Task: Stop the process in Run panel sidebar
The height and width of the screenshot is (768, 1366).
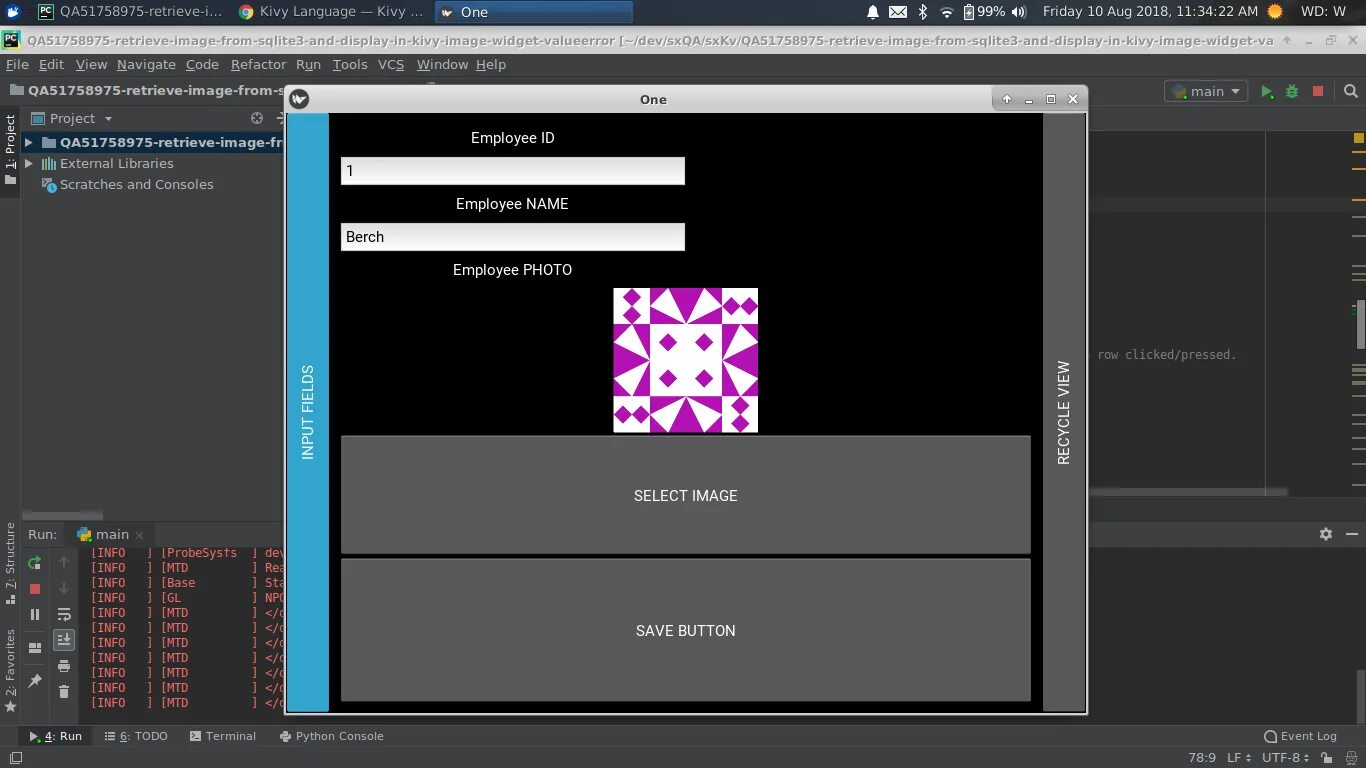Action: (x=35, y=589)
